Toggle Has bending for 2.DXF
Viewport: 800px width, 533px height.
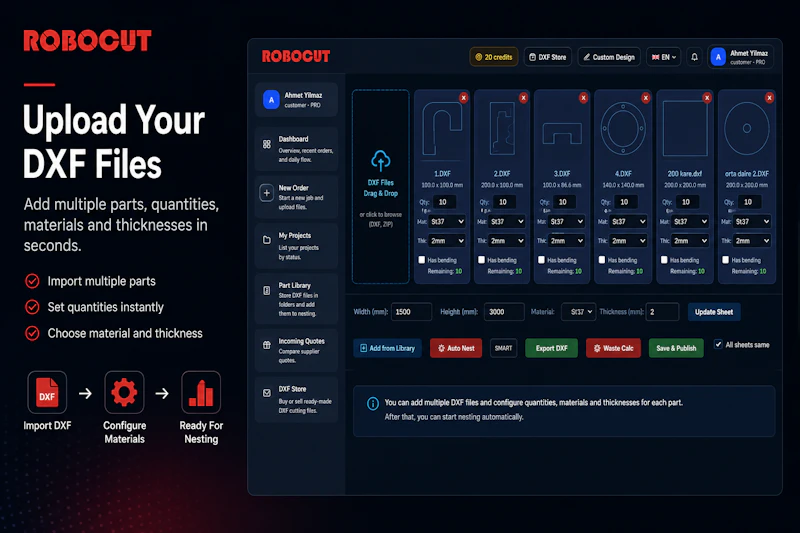481,260
